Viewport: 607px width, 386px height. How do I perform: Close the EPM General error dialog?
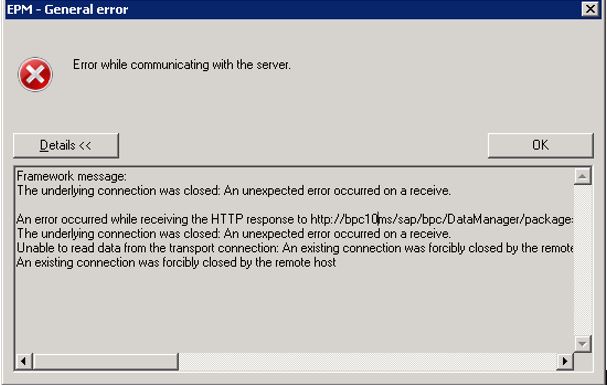pyautogui.click(x=590, y=9)
